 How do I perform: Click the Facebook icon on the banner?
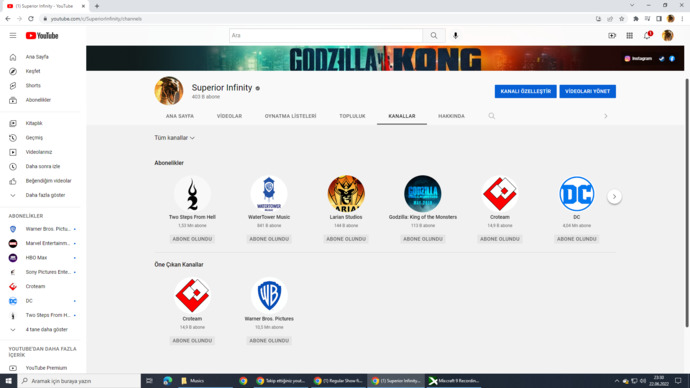(672, 59)
